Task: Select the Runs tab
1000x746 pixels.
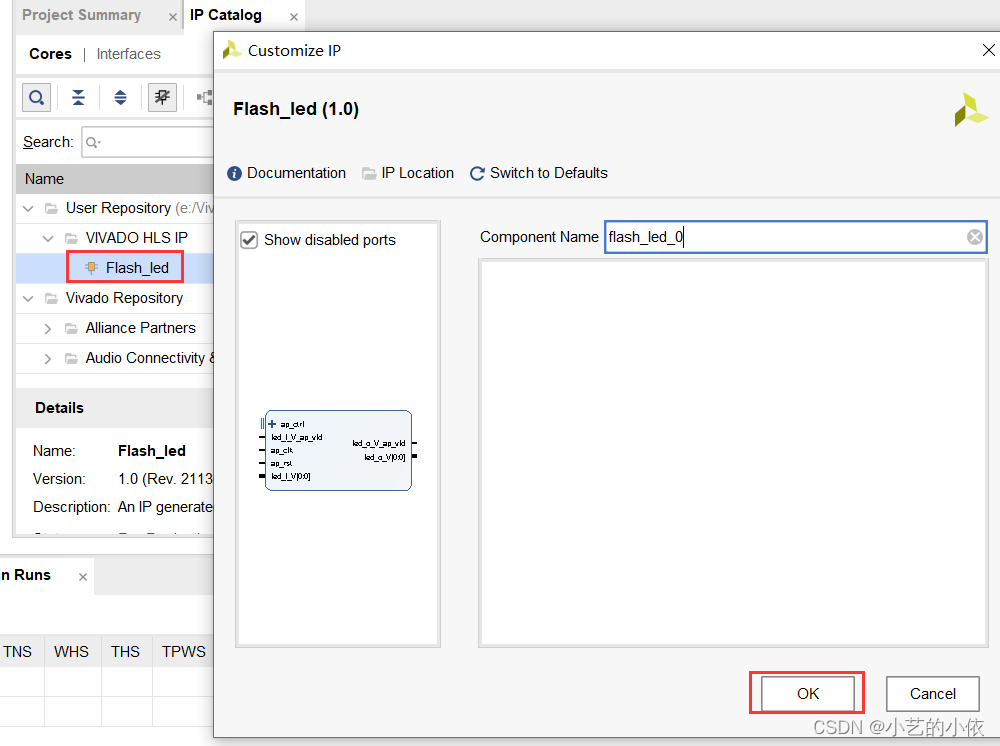Action: pyautogui.click(x=27, y=575)
